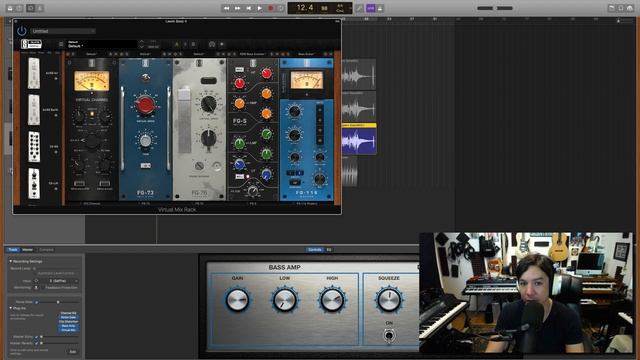Image resolution: width=640 pixels, height=360 pixels.
Task: Select the highlighted blue audio region in timeline
Action: 359,139
